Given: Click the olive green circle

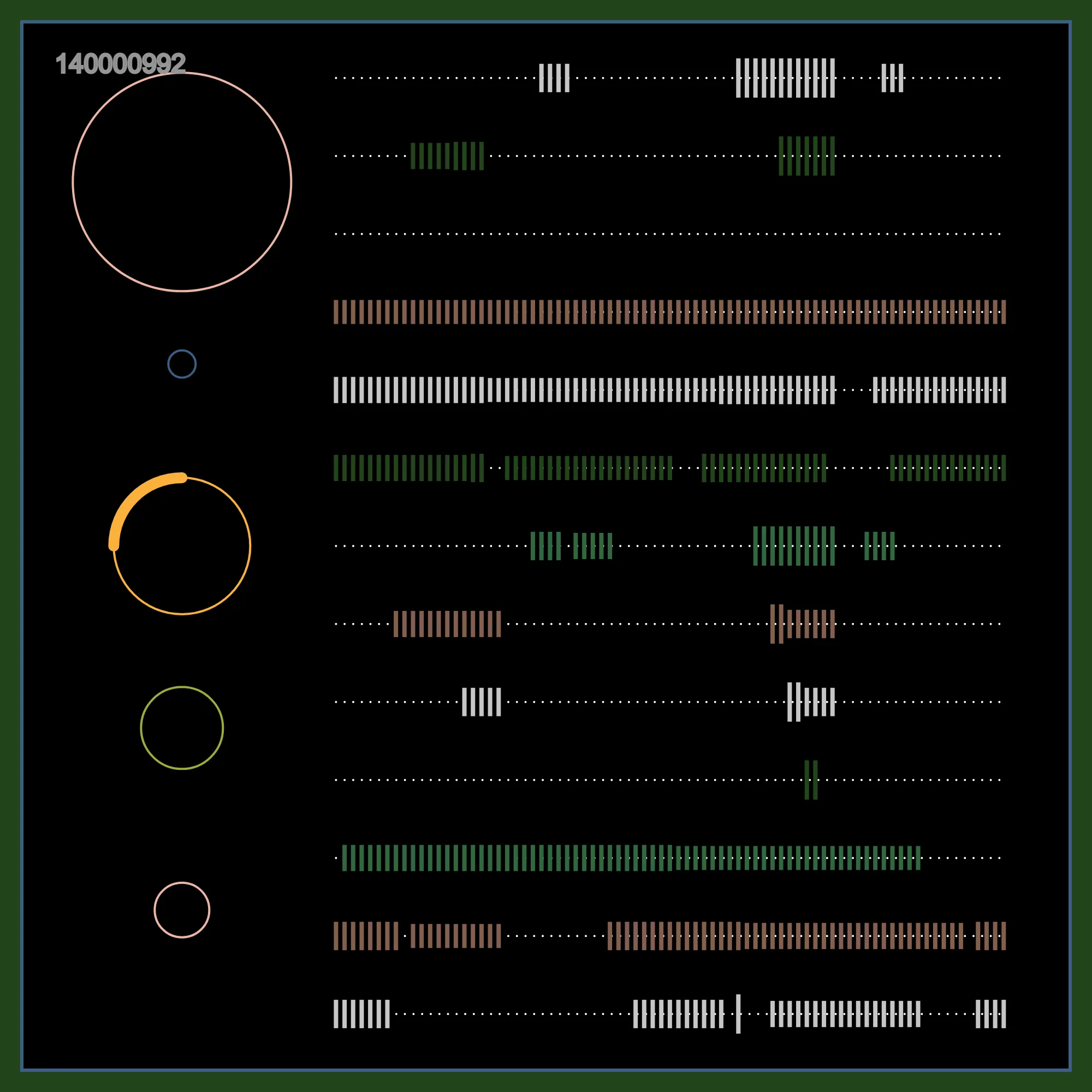Looking at the screenshot, I should (x=182, y=728).
